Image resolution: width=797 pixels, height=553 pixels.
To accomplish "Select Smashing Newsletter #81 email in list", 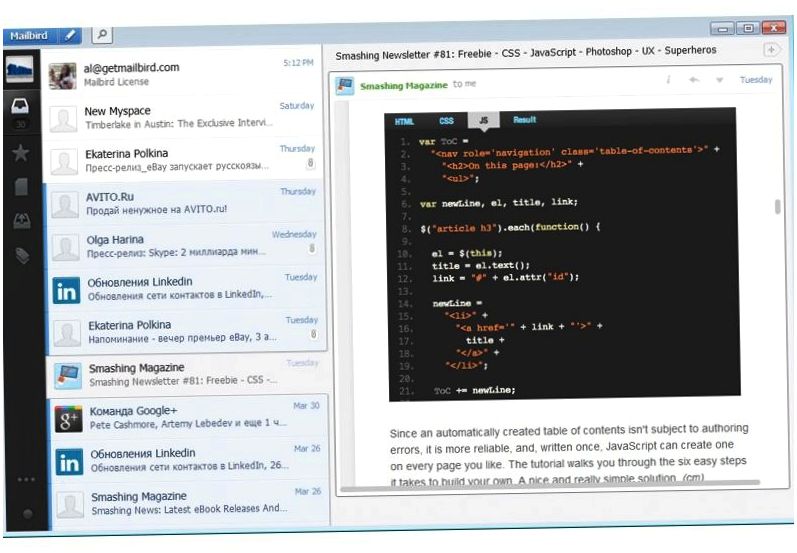I will tap(188, 375).
